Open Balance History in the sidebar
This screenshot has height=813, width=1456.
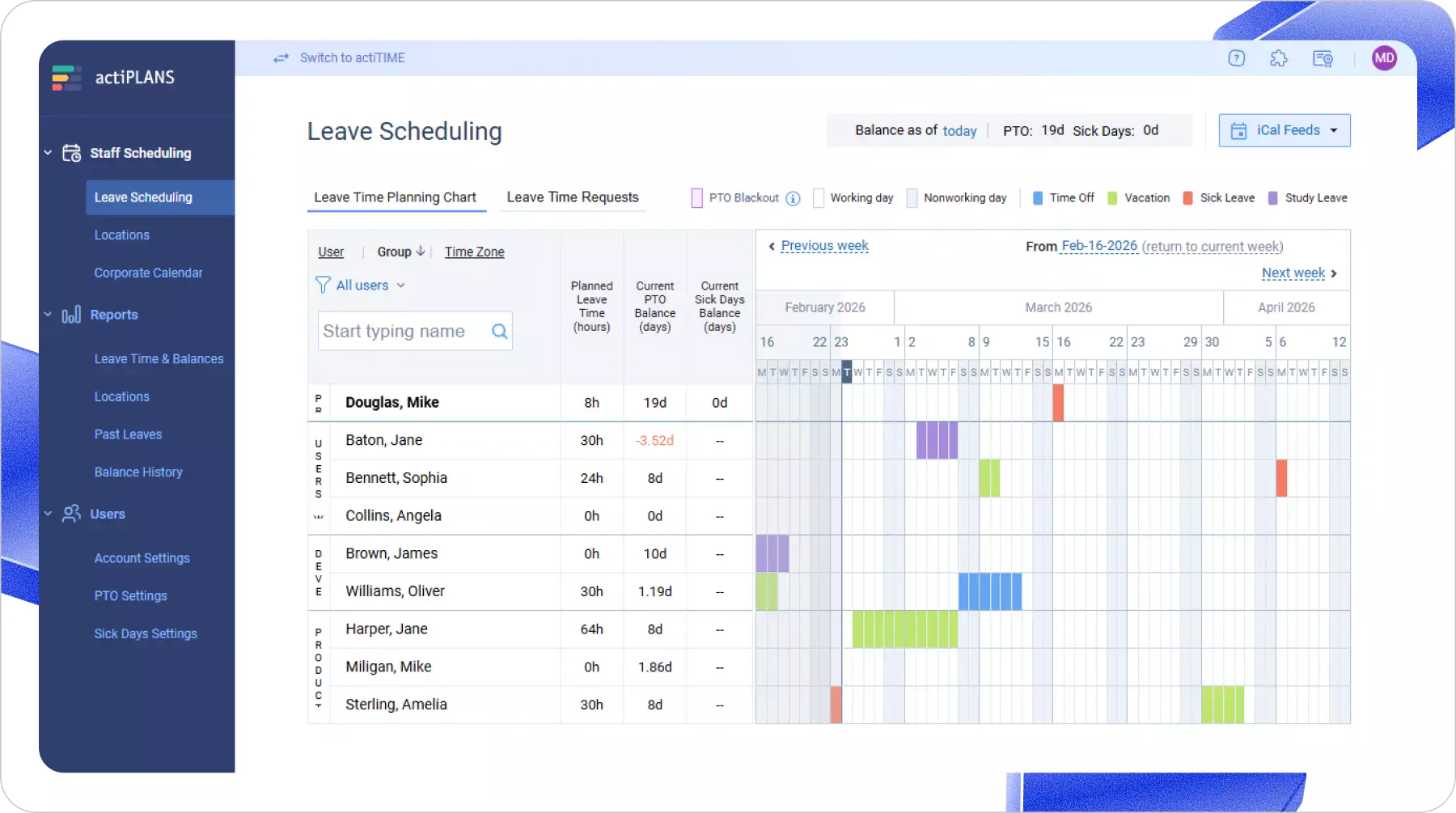pos(138,472)
